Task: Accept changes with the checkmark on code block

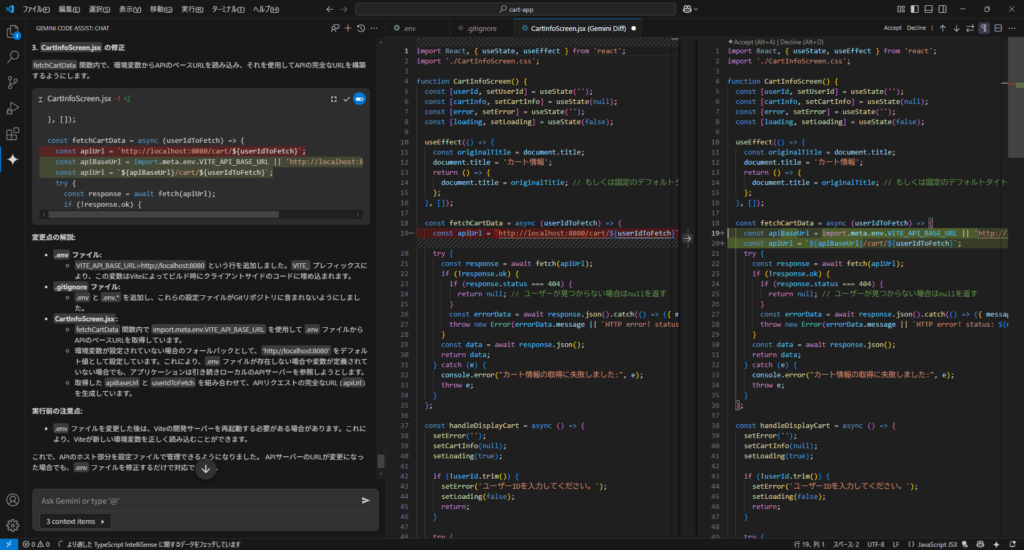Action: 346,99
